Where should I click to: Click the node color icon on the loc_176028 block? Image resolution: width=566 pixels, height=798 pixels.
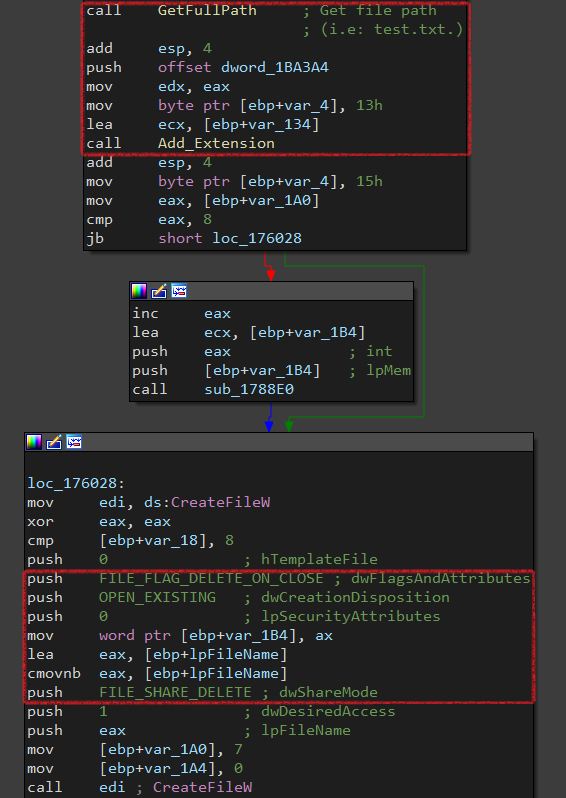34,442
